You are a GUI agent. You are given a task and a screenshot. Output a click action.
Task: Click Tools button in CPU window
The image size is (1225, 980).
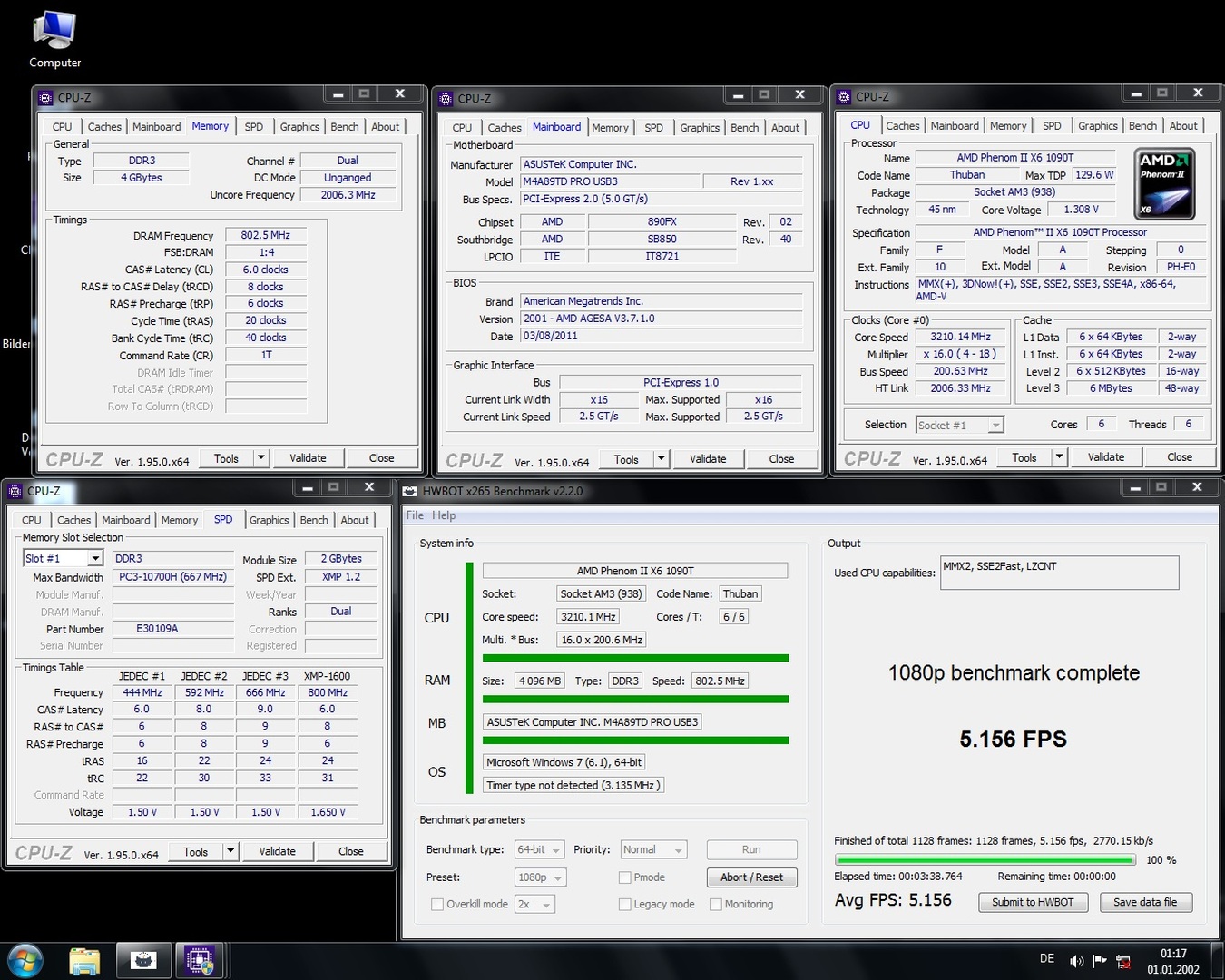tap(1024, 457)
